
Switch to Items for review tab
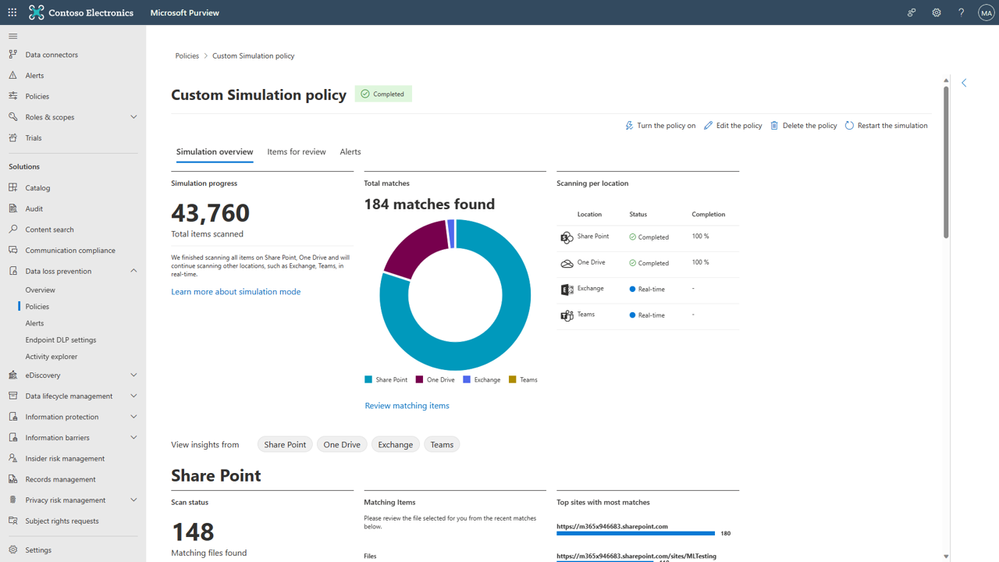click(x=296, y=152)
